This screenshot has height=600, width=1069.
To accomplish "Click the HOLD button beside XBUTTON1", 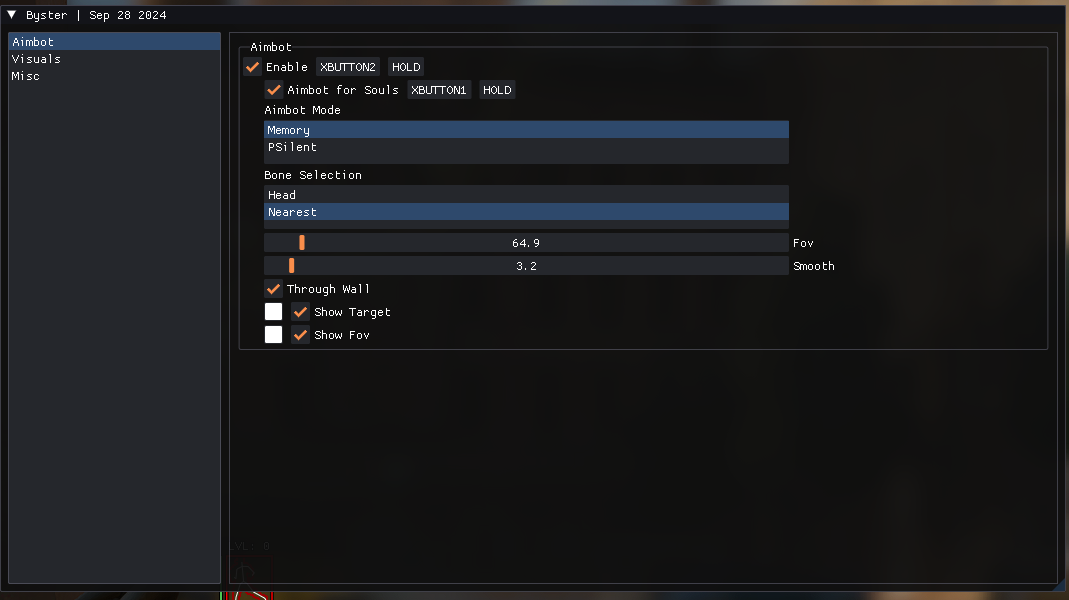I will coord(497,90).
